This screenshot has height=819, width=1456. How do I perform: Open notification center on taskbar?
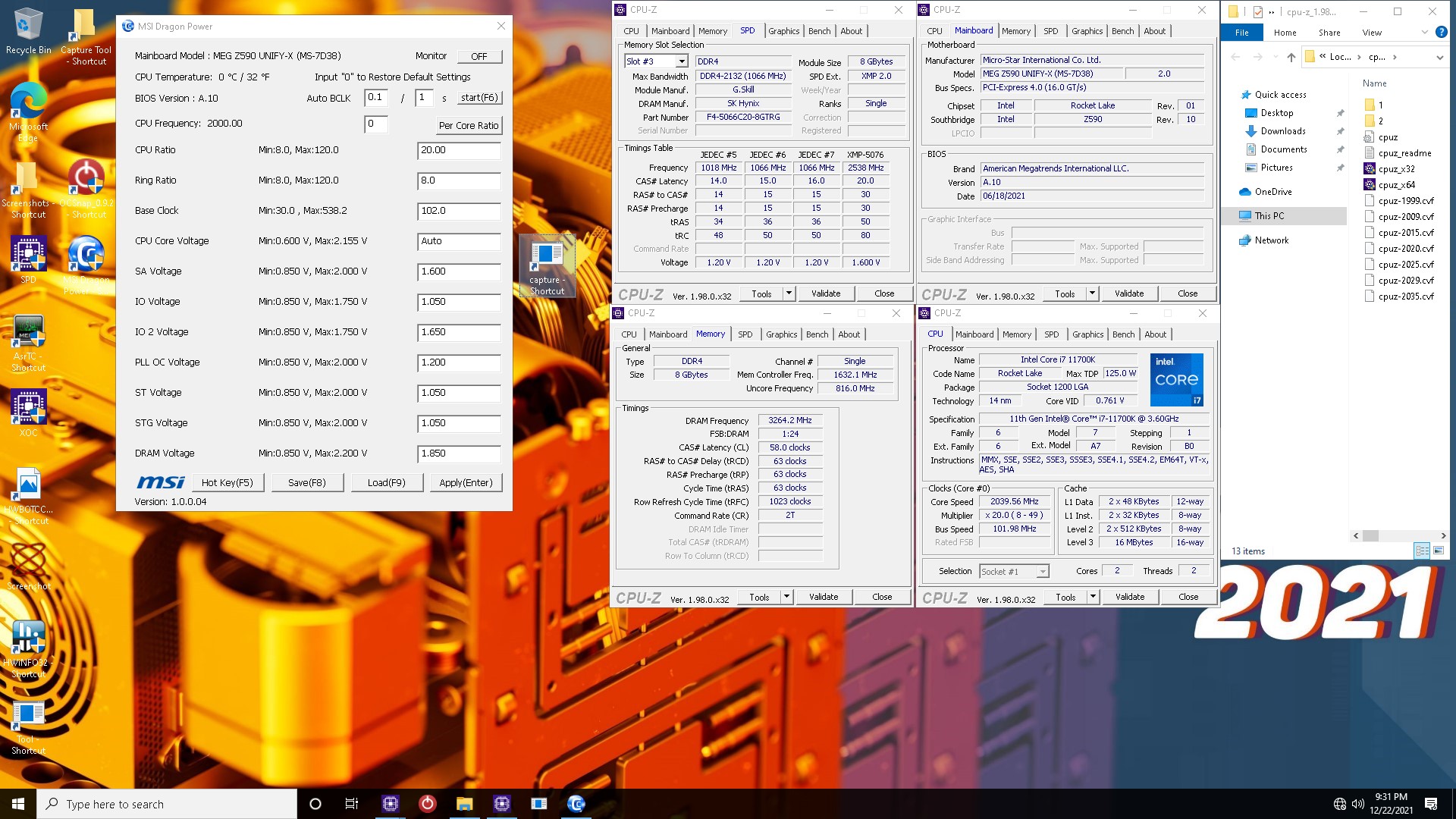pyautogui.click(x=1431, y=804)
